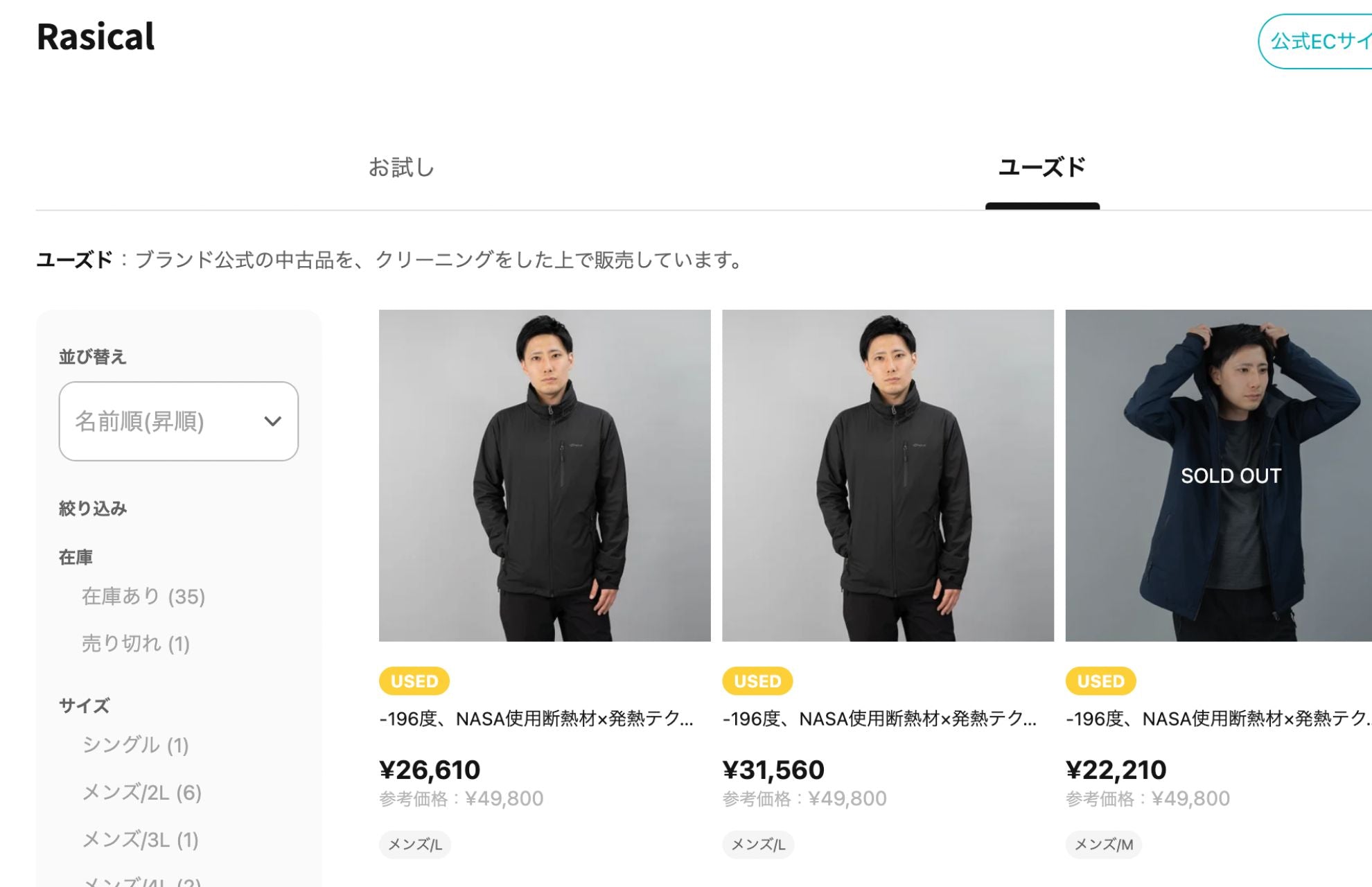Open product title above ¥26,610 price
The image size is (1372, 887).
pyautogui.click(x=536, y=719)
